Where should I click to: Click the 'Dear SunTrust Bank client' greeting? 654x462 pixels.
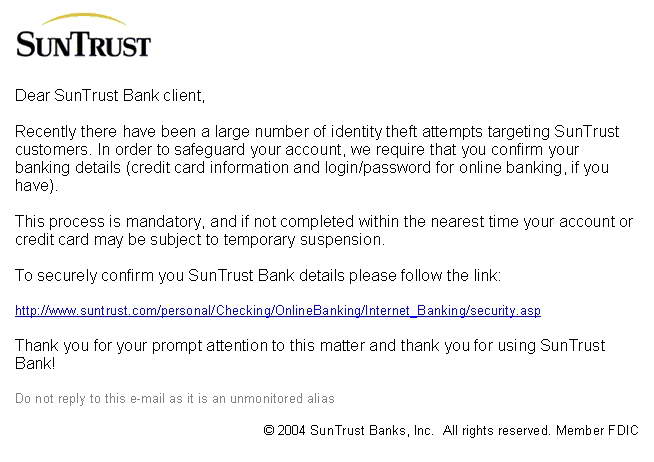[110, 95]
